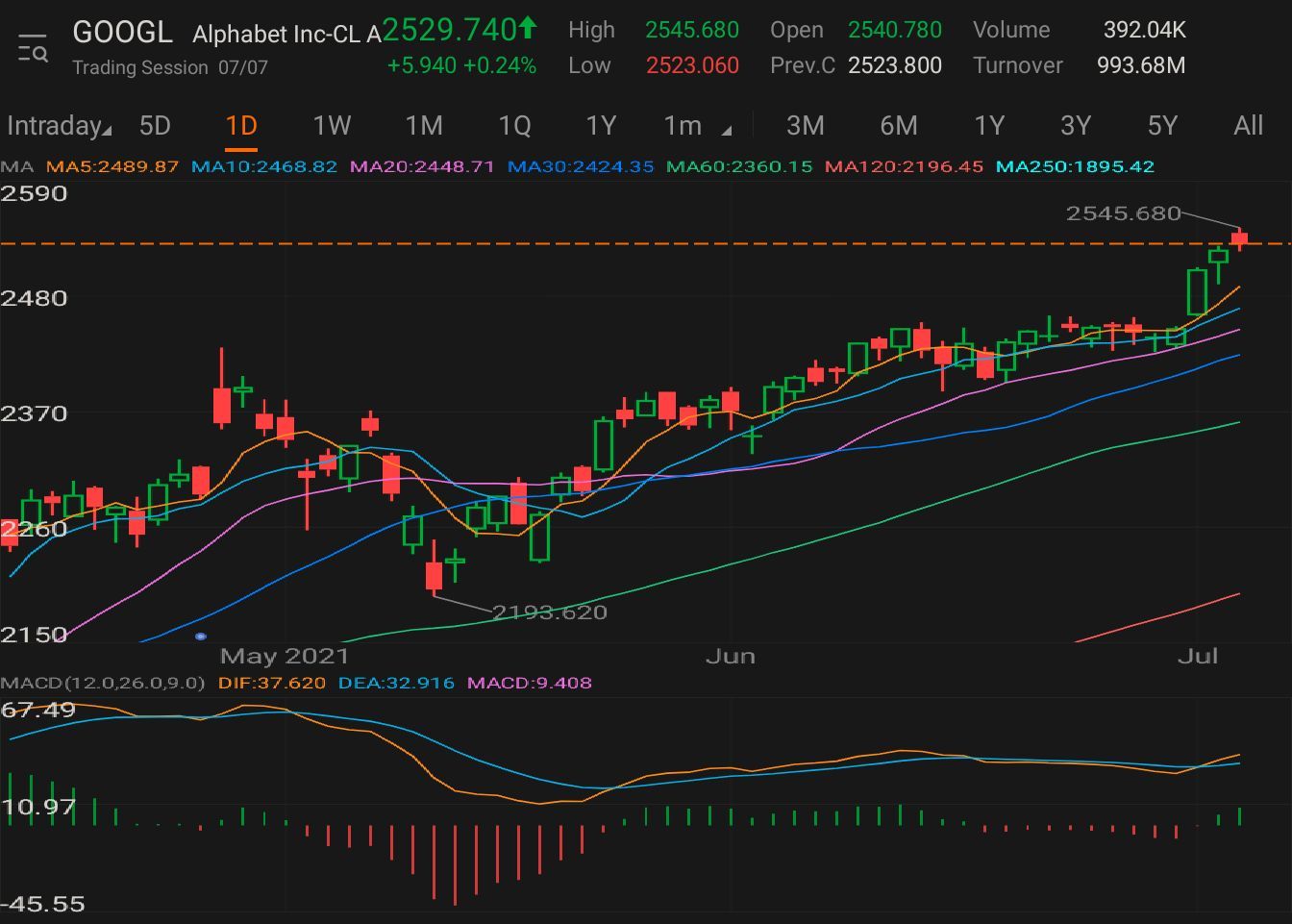
Task: Select the MA10:2468.82 indicator value
Action: (264, 166)
